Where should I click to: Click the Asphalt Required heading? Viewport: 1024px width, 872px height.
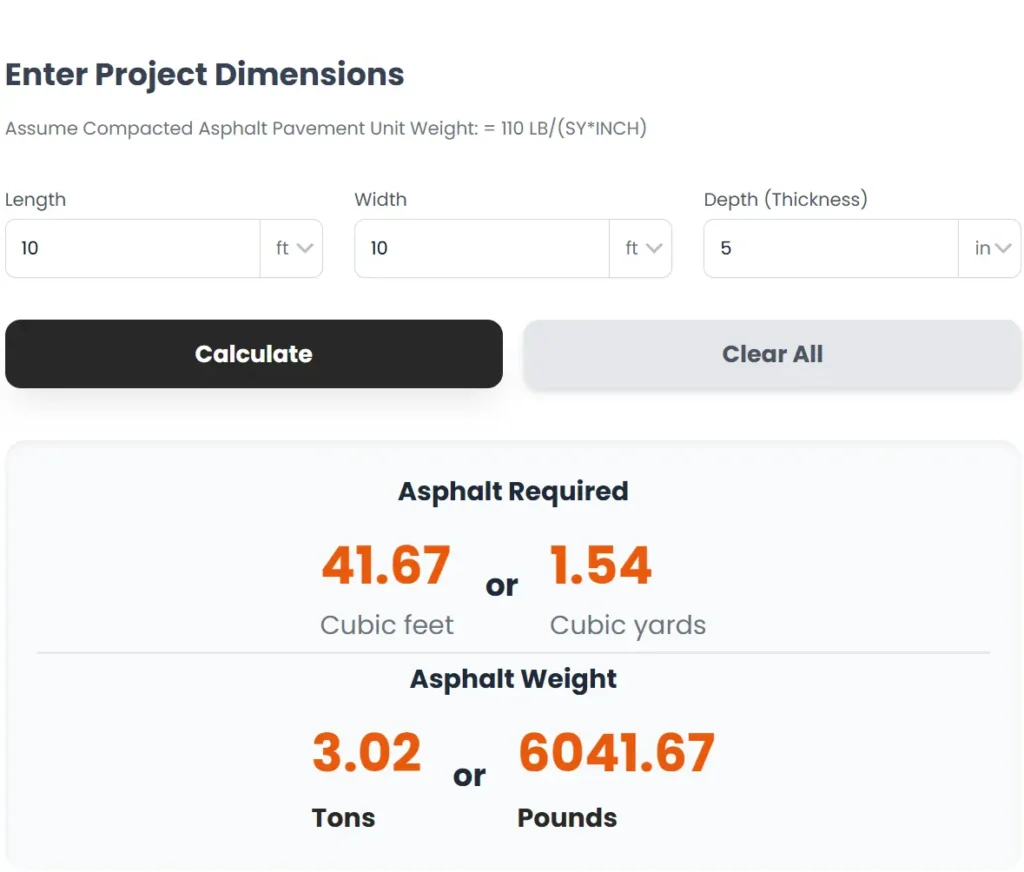pyautogui.click(x=513, y=491)
